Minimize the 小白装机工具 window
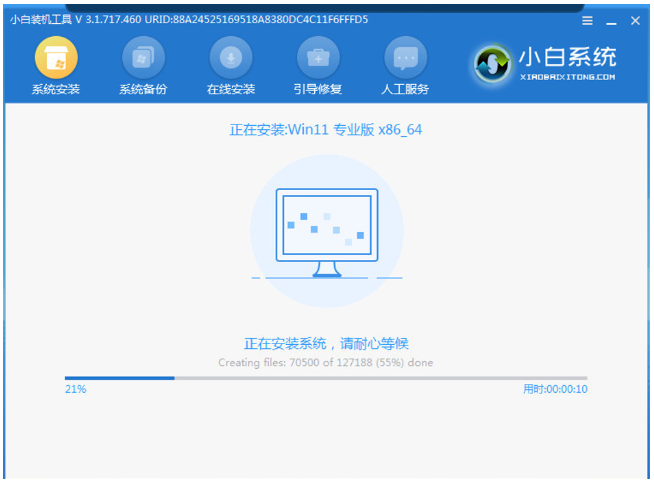 pos(611,24)
